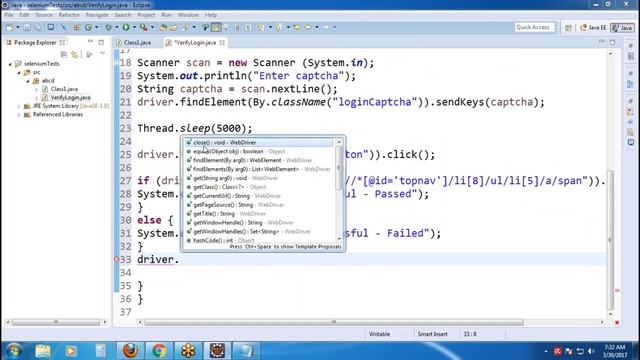Open the Navigate menu
640x360 pixels.
click(97, 15)
